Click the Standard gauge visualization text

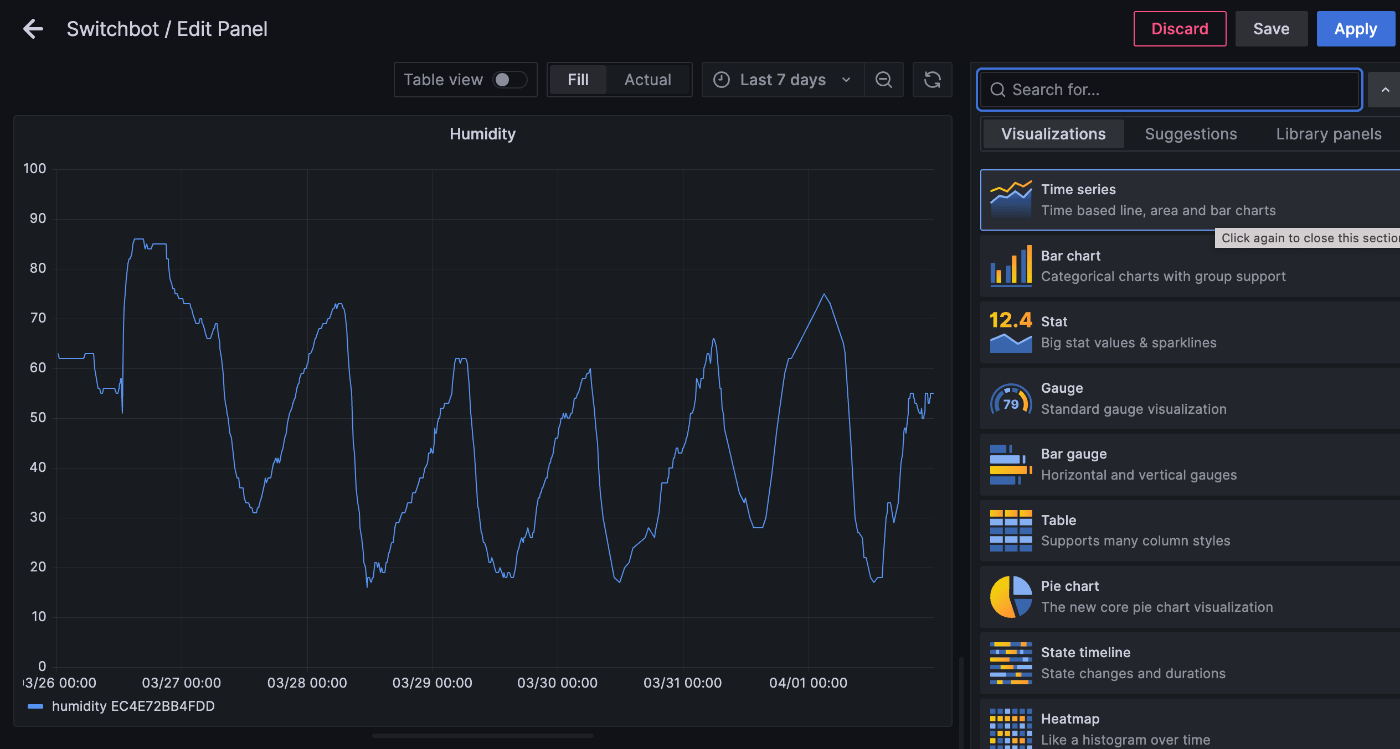[x=1134, y=409]
